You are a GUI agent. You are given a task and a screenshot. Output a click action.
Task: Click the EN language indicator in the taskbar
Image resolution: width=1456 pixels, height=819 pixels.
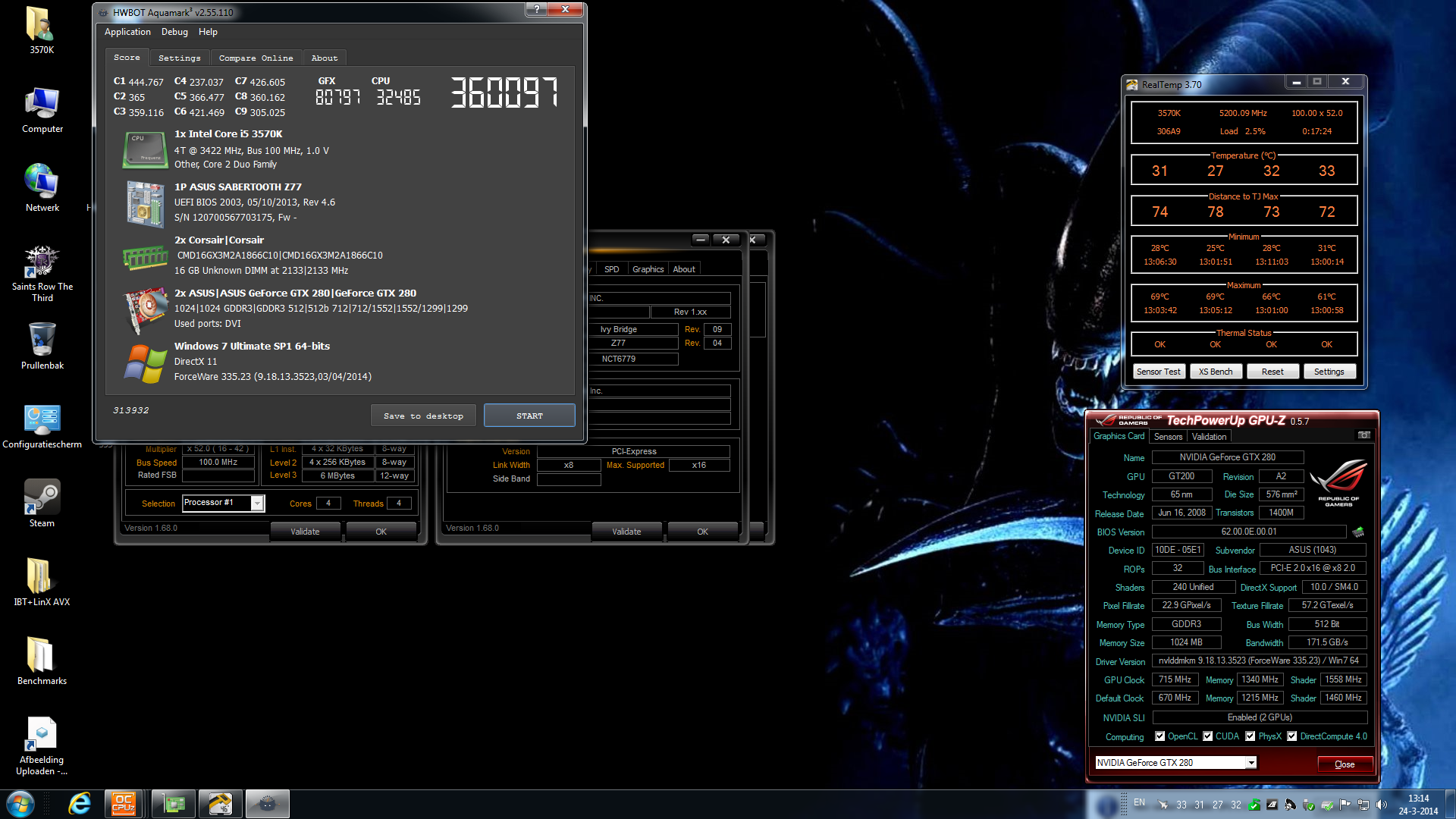[x=1140, y=802]
